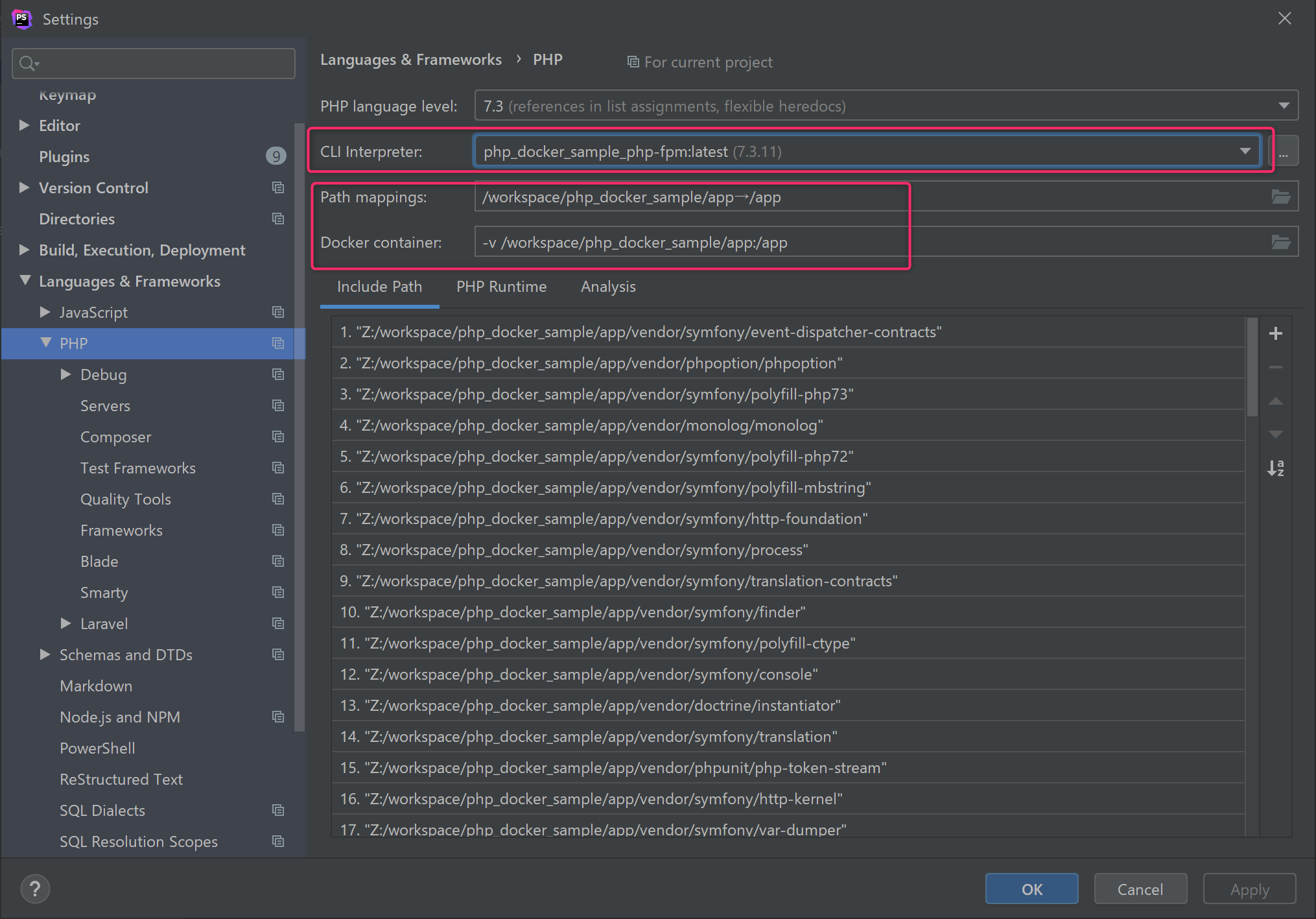The image size is (1316, 919).
Task: Select Composer in the settings tree
Action: coord(115,436)
